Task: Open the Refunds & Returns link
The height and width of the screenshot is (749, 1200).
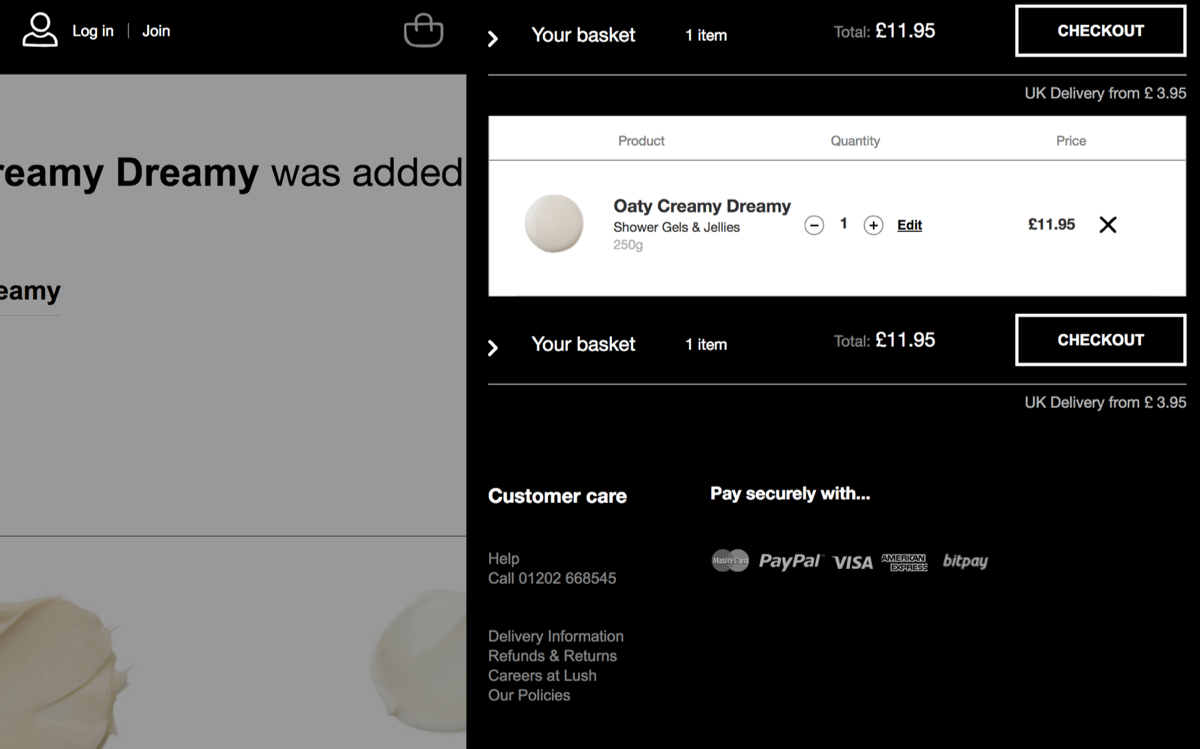Action: [x=553, y=656]
